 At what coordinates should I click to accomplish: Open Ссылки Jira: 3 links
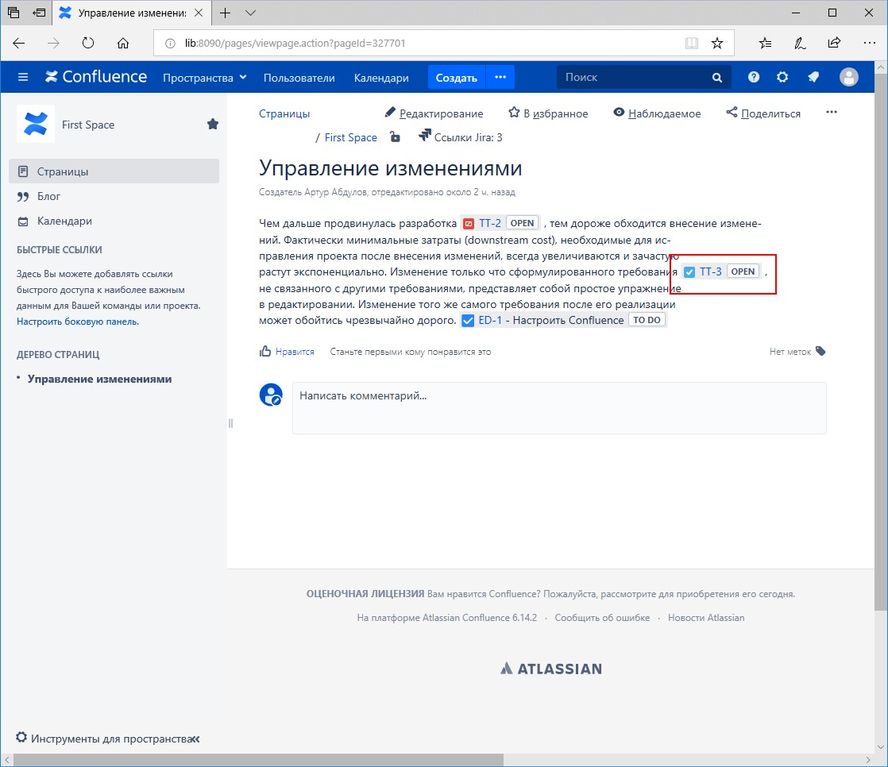(x=460, y=137)
